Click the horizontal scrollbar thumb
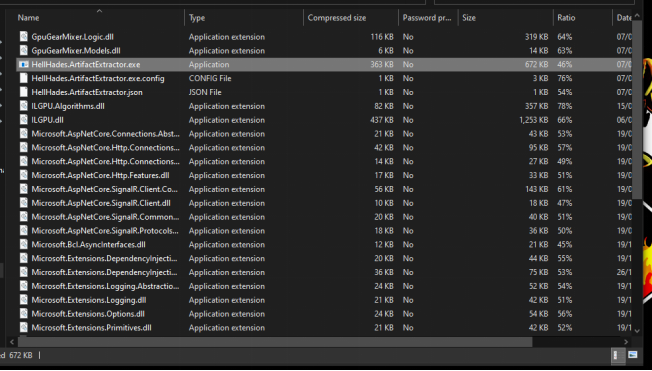 pyautogui.click(x=275, y=341)
